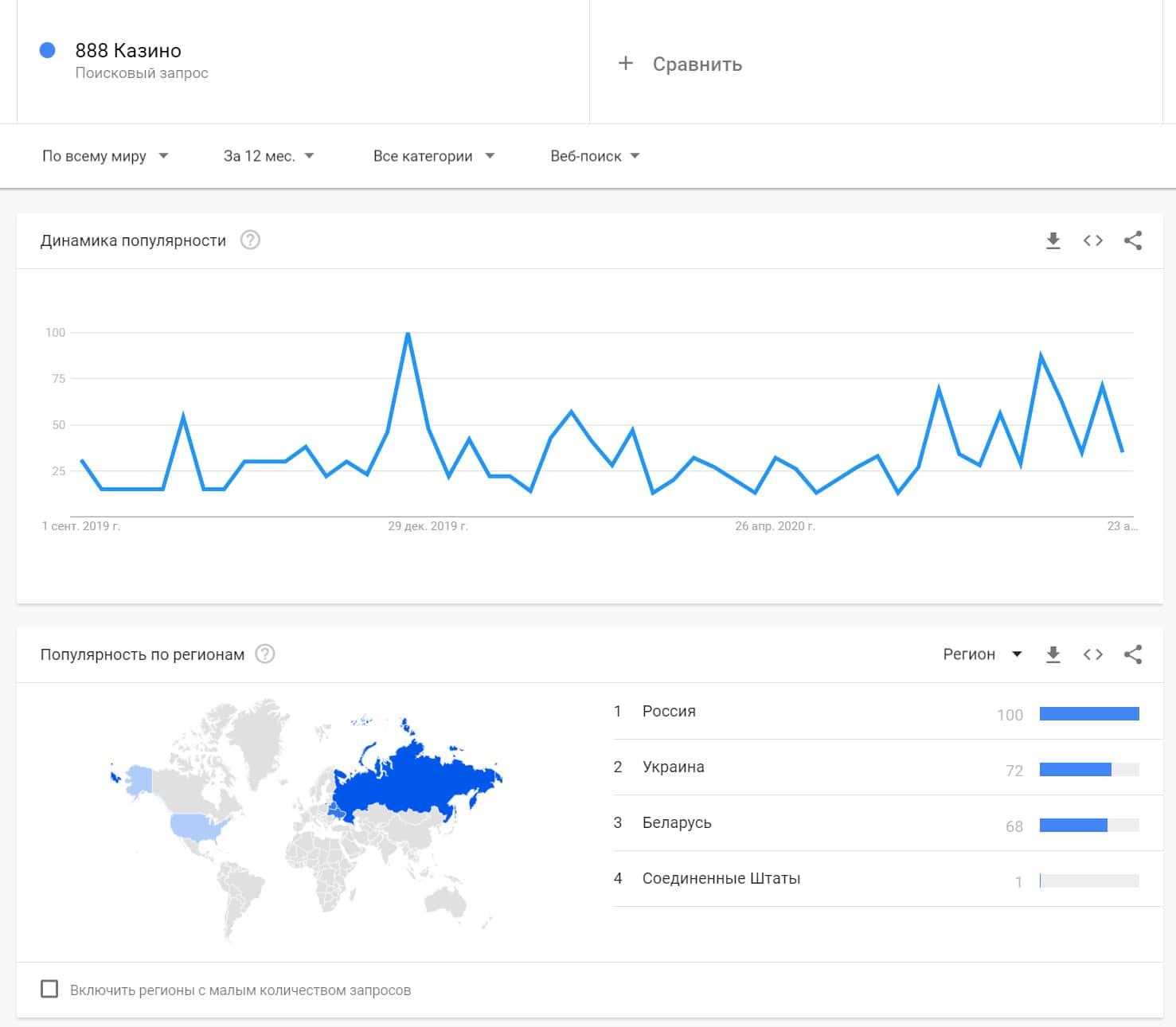This screenshot has height=1027, width=1176.
Task: Click the Сравнить add comparison button
Action: (x=681, y=64)
